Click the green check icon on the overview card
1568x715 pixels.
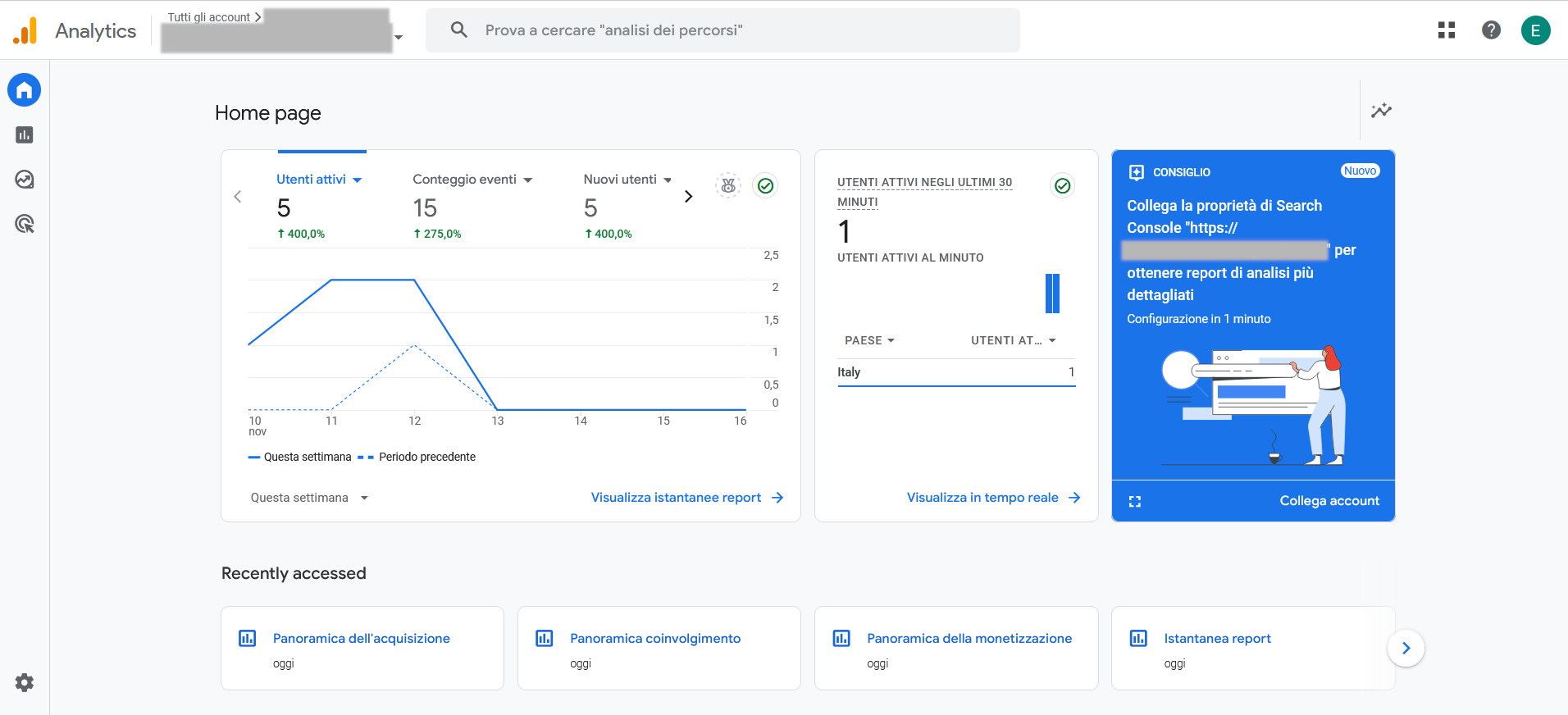tap(765, 185)
